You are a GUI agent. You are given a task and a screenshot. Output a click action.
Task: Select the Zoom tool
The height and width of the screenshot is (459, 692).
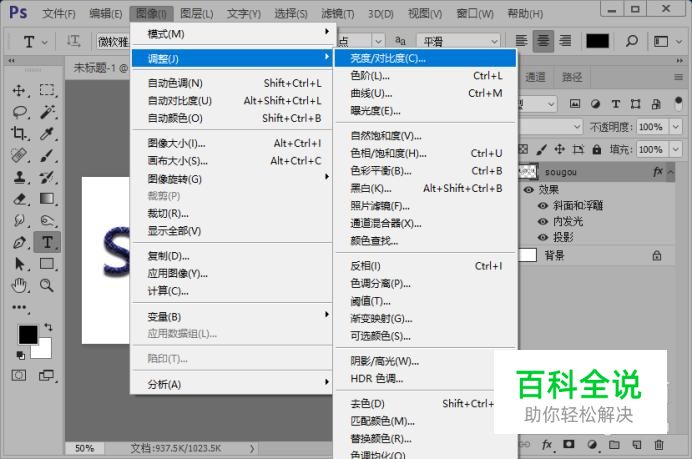[x=47, y=286]
